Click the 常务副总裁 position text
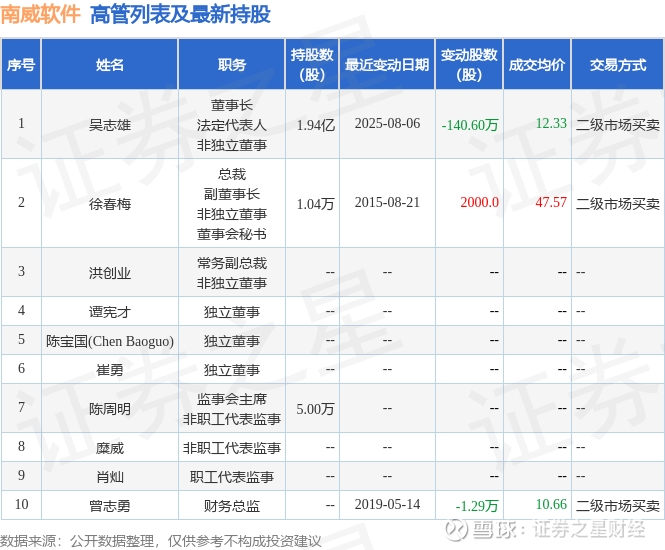The image size is (665, 550). (232, 263)
